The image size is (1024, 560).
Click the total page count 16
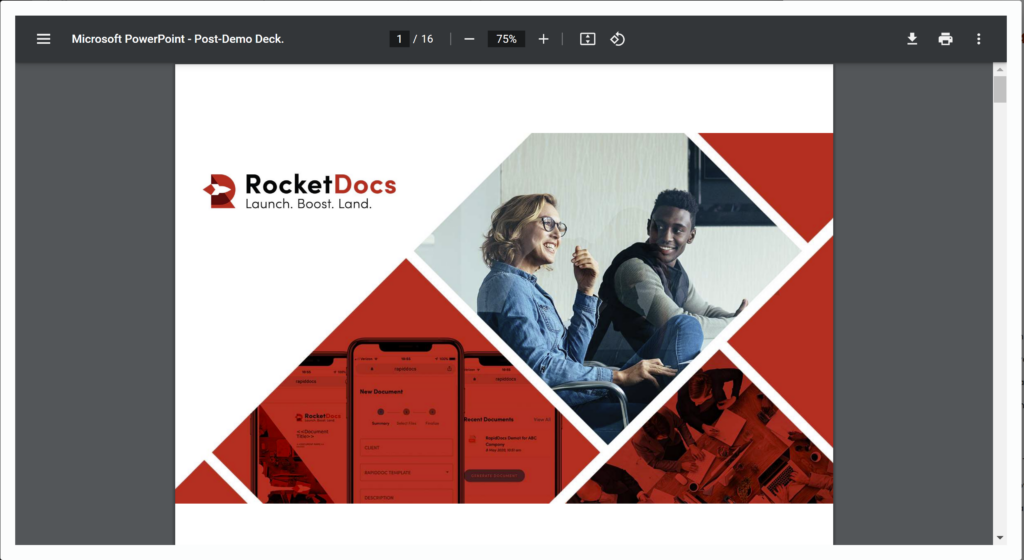[x=427, y=39]
